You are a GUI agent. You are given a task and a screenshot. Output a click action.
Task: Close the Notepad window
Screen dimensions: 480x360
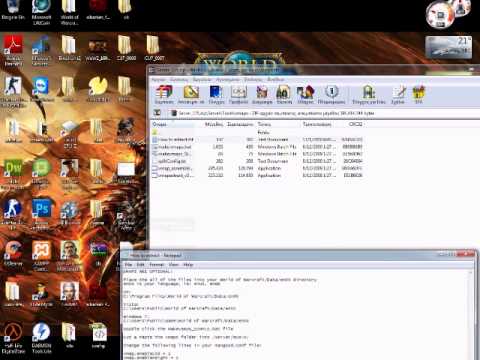point(466,255)
